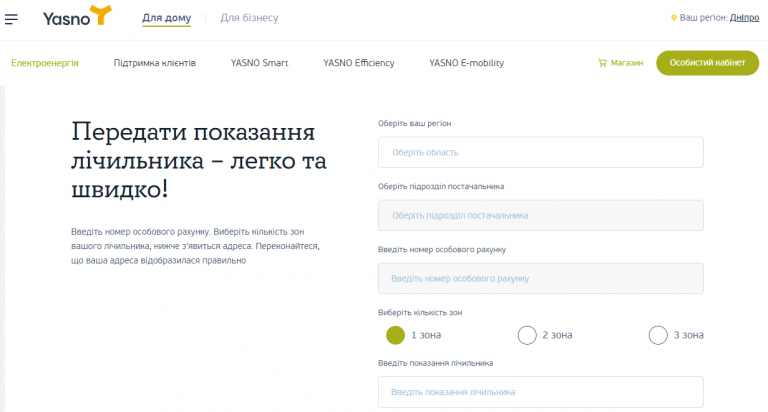Screen dimensions: 768x412
Task: Open the Електроенергія menu item
Action: pyautogui.click(x=45, y=63)
